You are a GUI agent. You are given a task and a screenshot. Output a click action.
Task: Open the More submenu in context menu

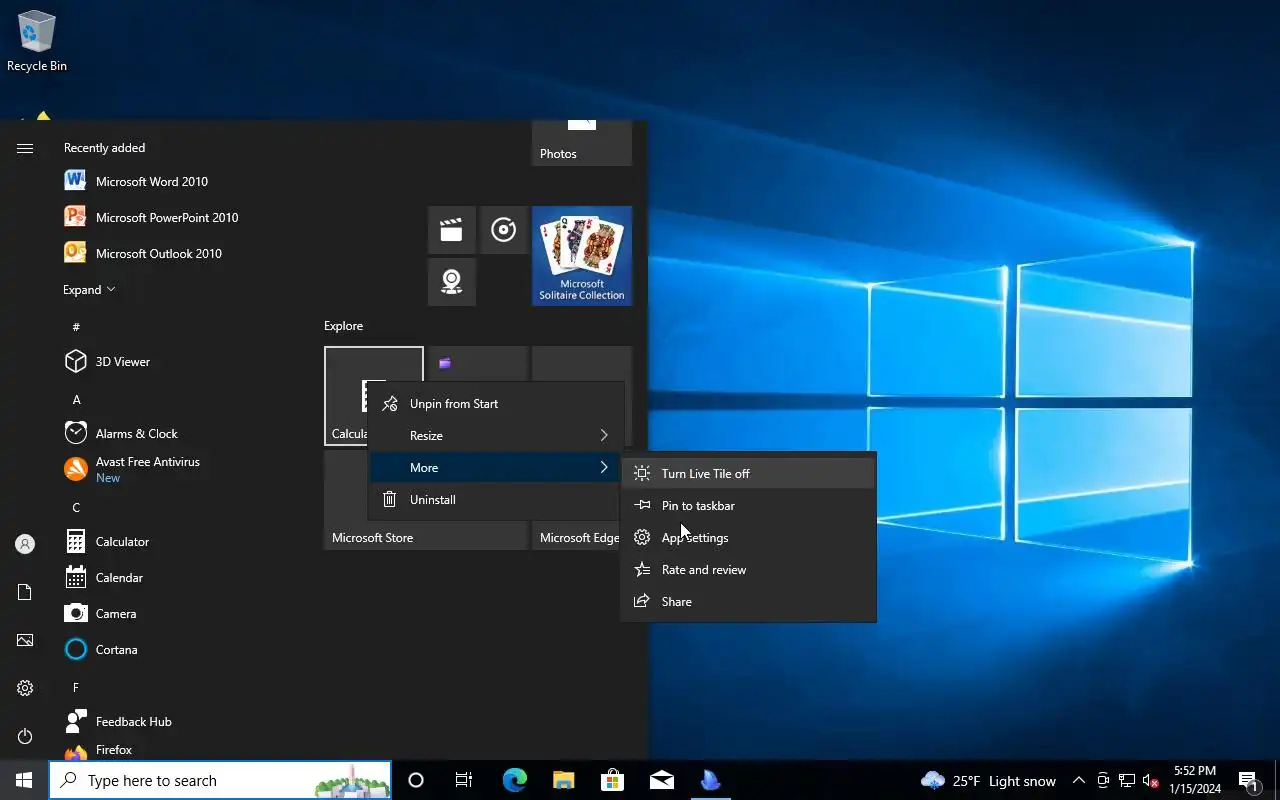click(x=496, y=468)
